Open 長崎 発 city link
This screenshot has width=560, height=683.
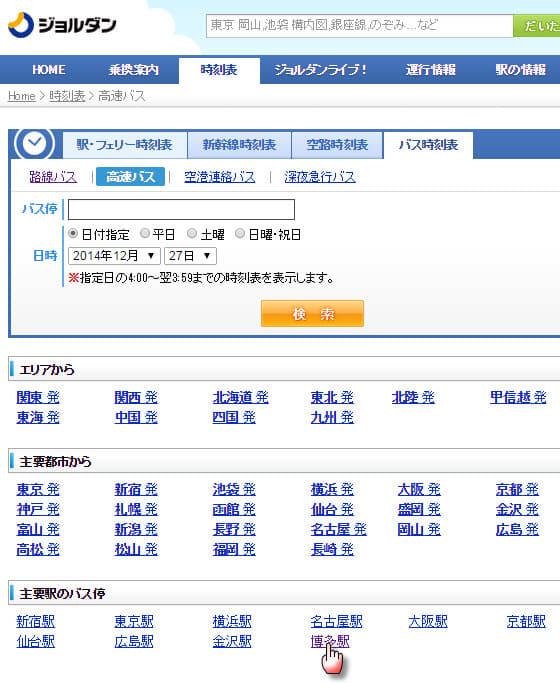click(x=332, y=550)
